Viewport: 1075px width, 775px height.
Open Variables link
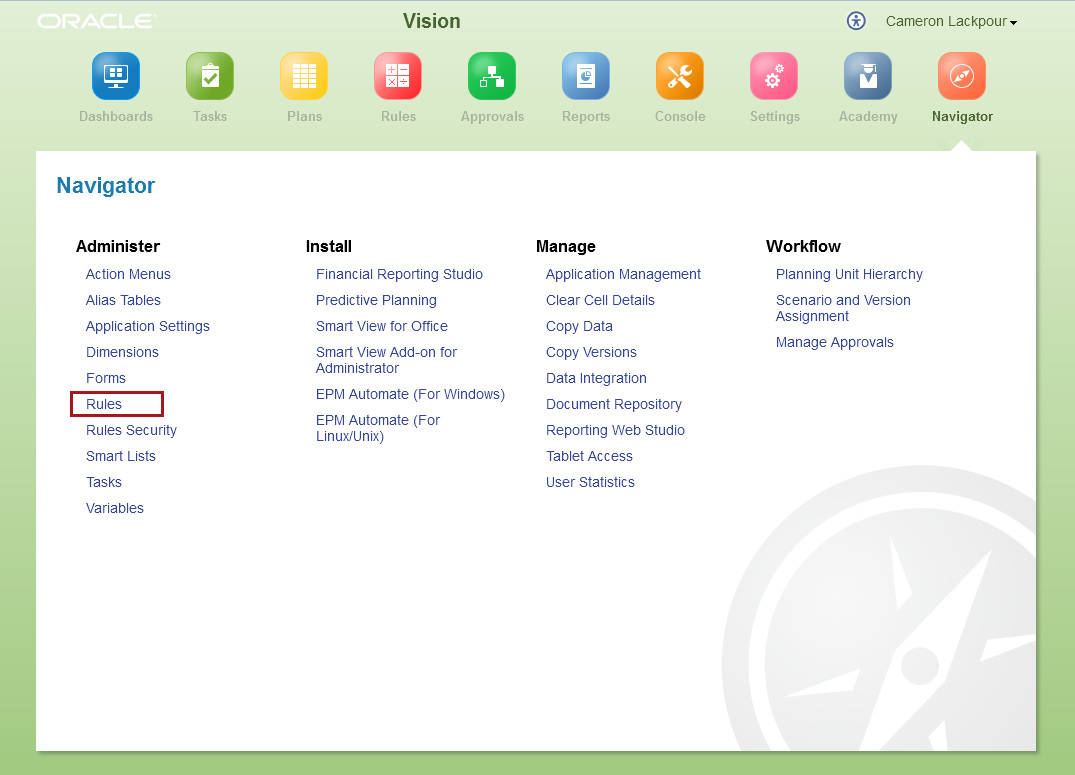pos(114,508)
